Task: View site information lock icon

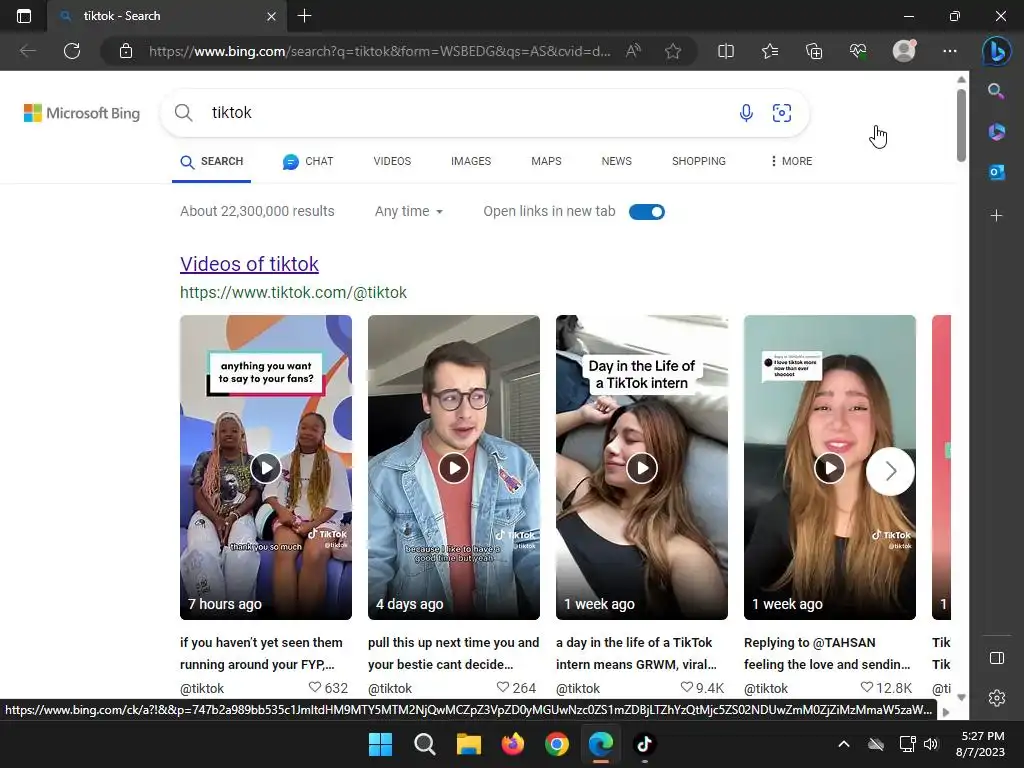Action: coord(126,51)
